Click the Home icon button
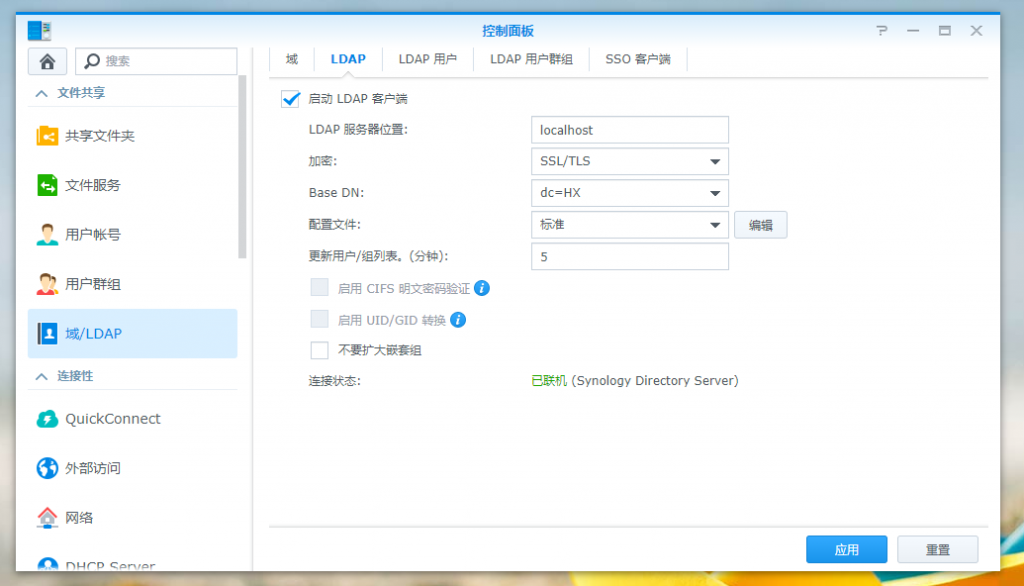1024x586 pixels. pos(47,61)
